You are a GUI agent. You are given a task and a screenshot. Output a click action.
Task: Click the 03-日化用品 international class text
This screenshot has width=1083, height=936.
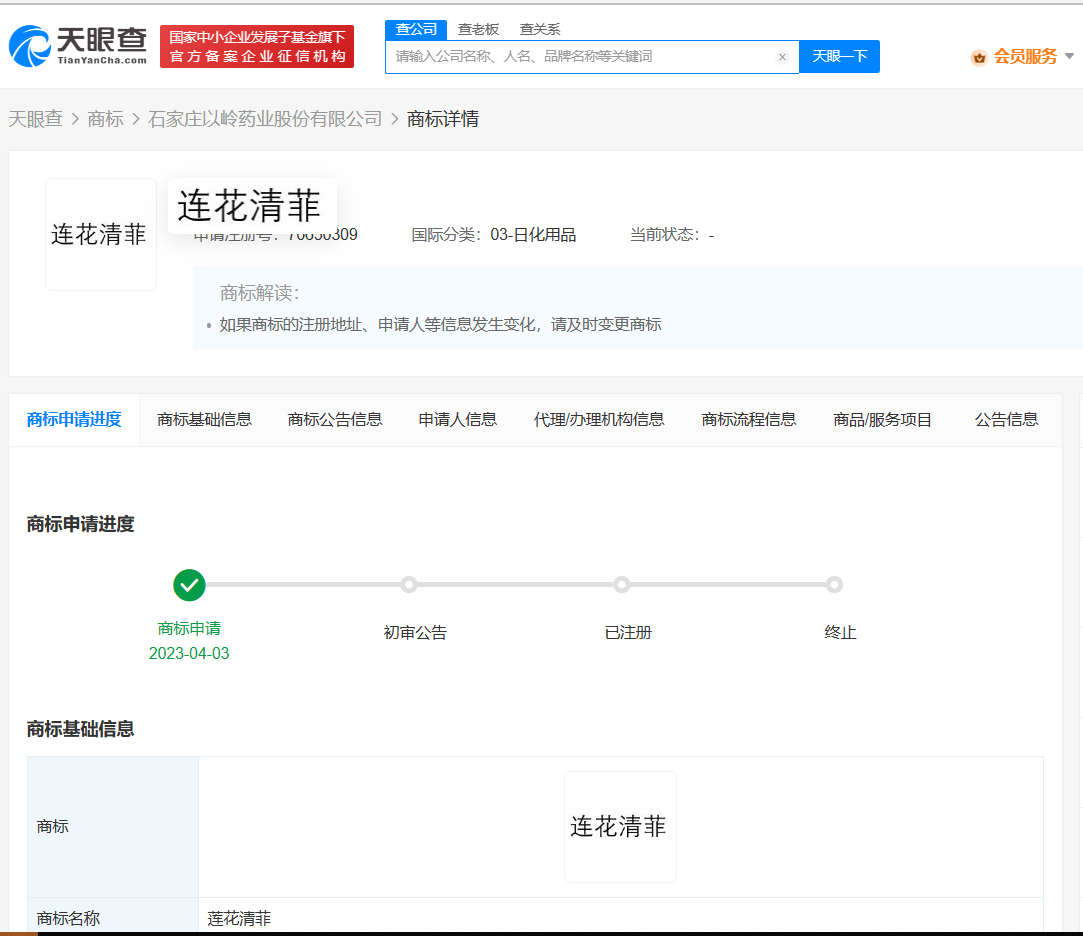pyautogui.click(x=533, y=235)
